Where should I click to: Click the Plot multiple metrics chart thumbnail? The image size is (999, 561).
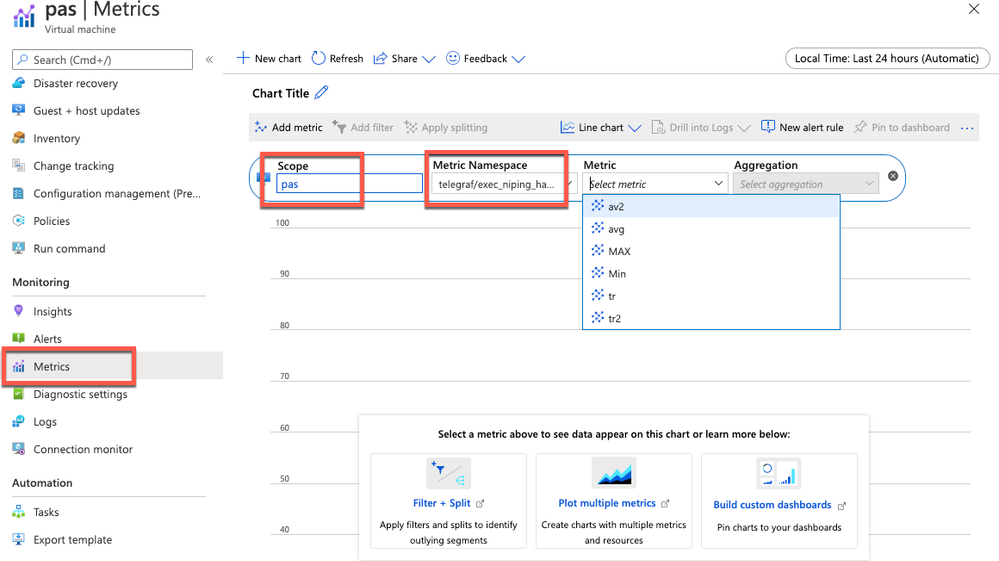point(614,472)
